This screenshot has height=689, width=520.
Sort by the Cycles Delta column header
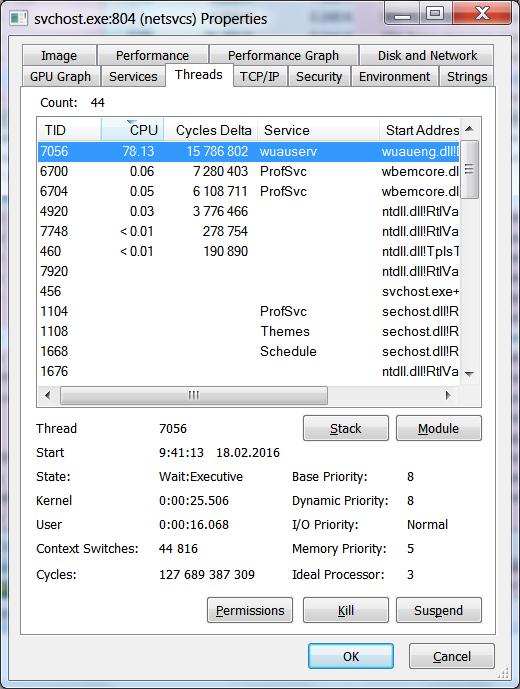tap(211, 130)
